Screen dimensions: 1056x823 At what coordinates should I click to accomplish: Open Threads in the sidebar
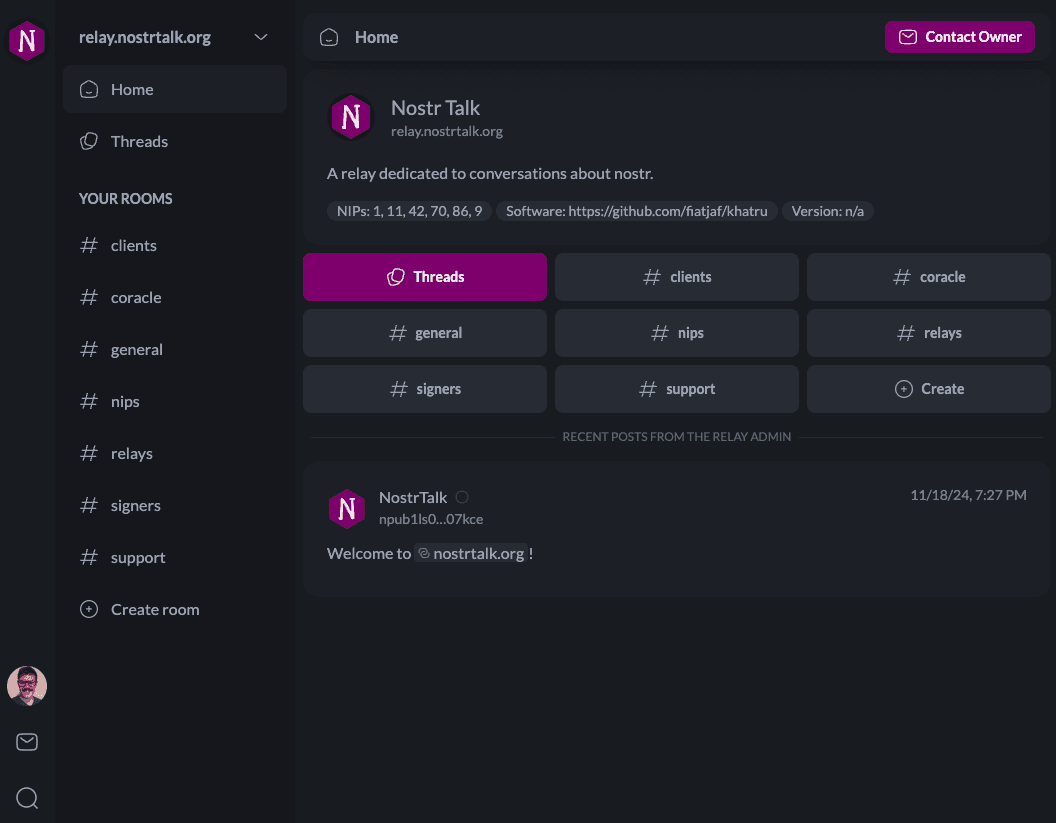(x=174, y=141)
